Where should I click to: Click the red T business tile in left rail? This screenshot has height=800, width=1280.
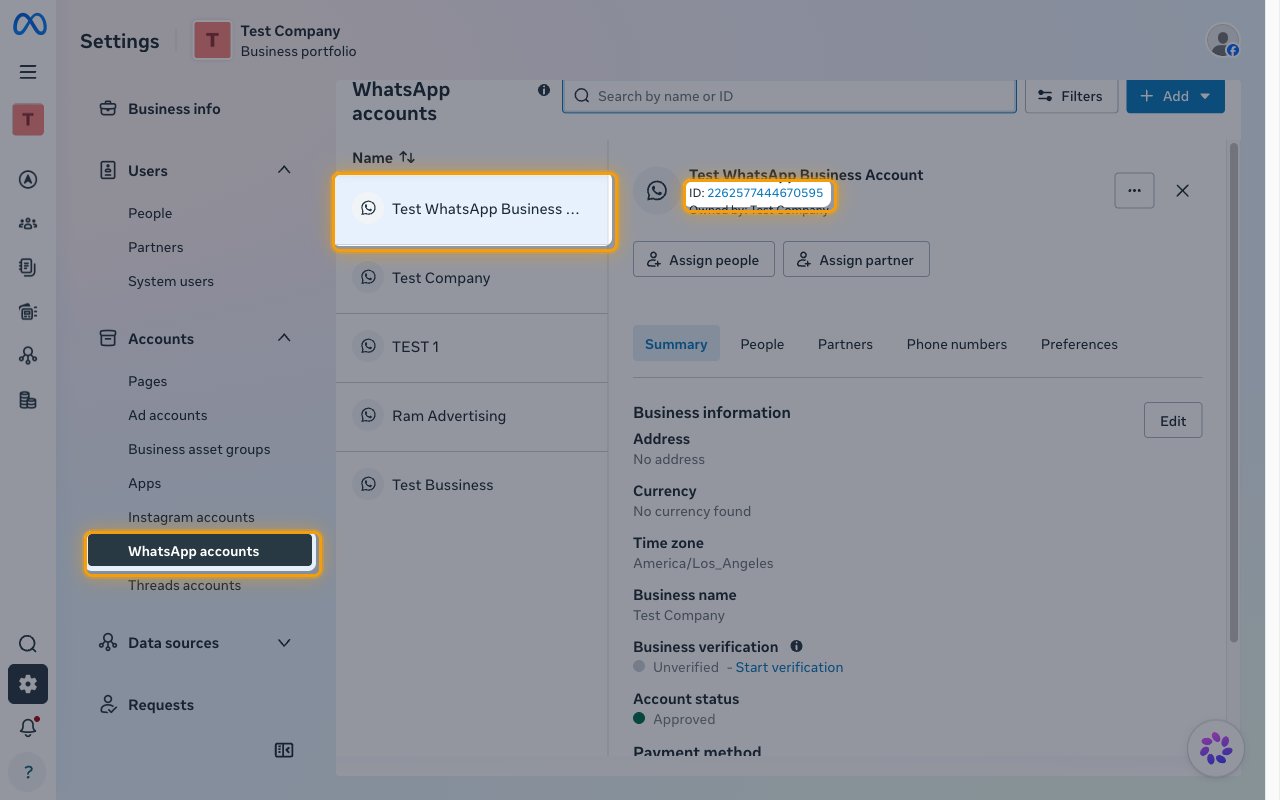click(28, 120)
